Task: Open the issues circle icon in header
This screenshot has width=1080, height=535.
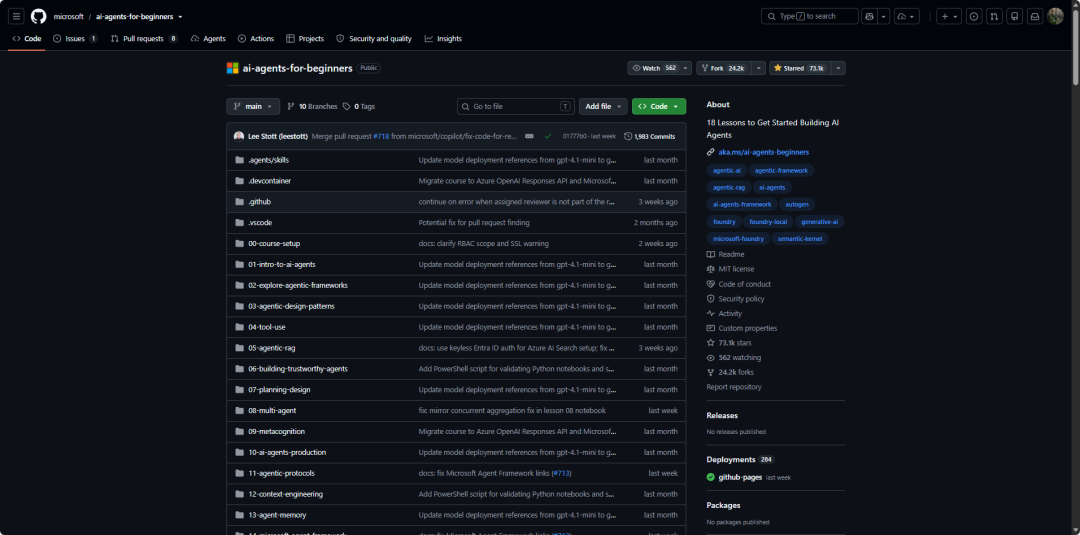Action: (974, 17)
